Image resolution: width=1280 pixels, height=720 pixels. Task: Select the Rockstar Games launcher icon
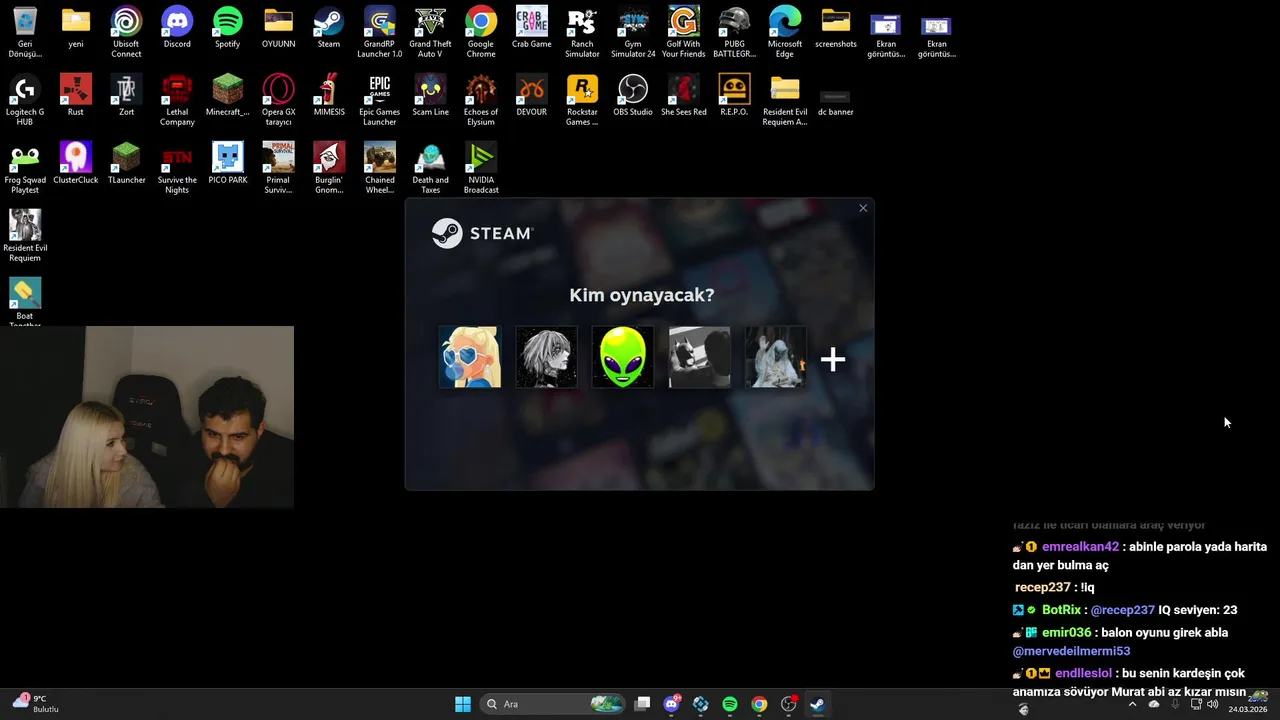[582, 100]
